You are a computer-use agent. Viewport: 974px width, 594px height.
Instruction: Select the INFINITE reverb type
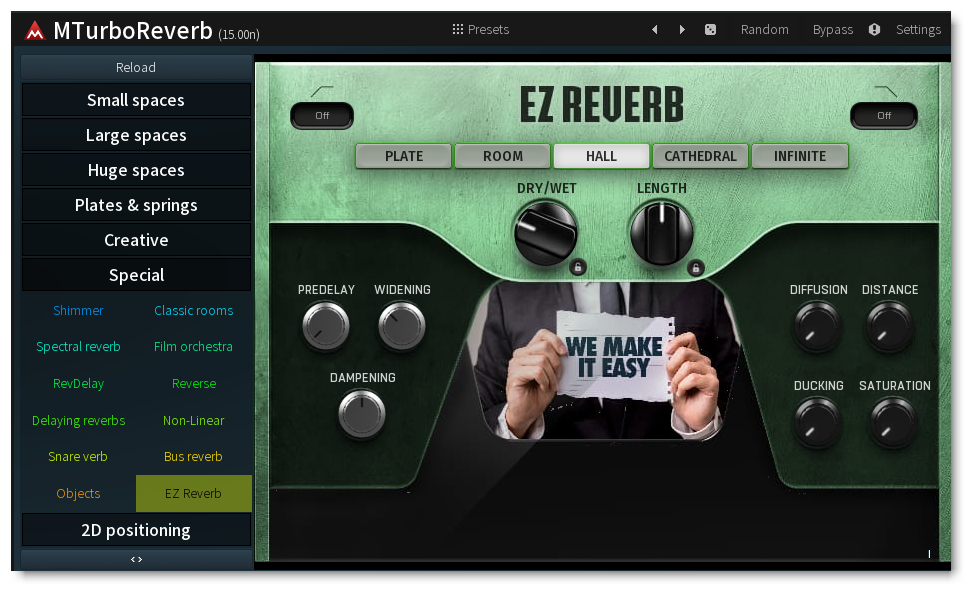[799, 156]
